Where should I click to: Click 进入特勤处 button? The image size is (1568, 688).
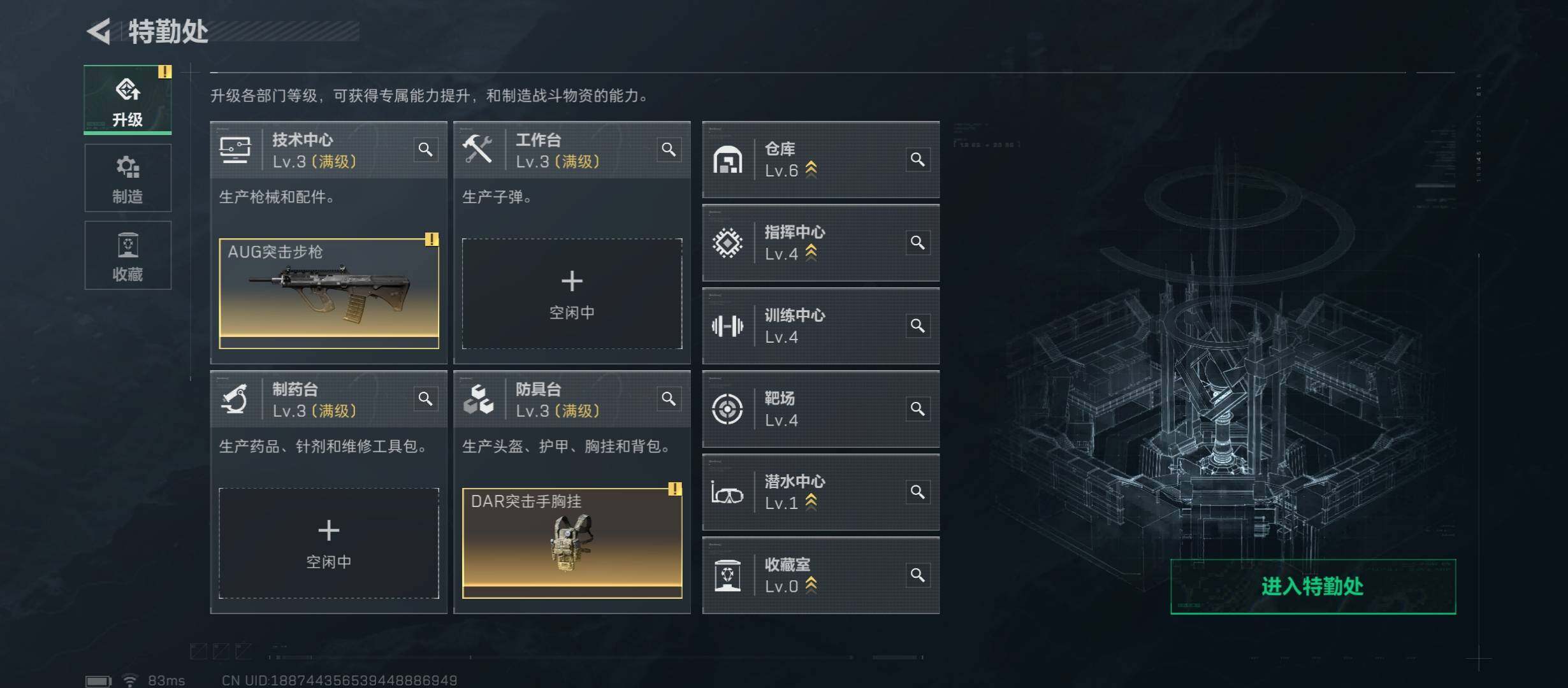[1313, 587]
